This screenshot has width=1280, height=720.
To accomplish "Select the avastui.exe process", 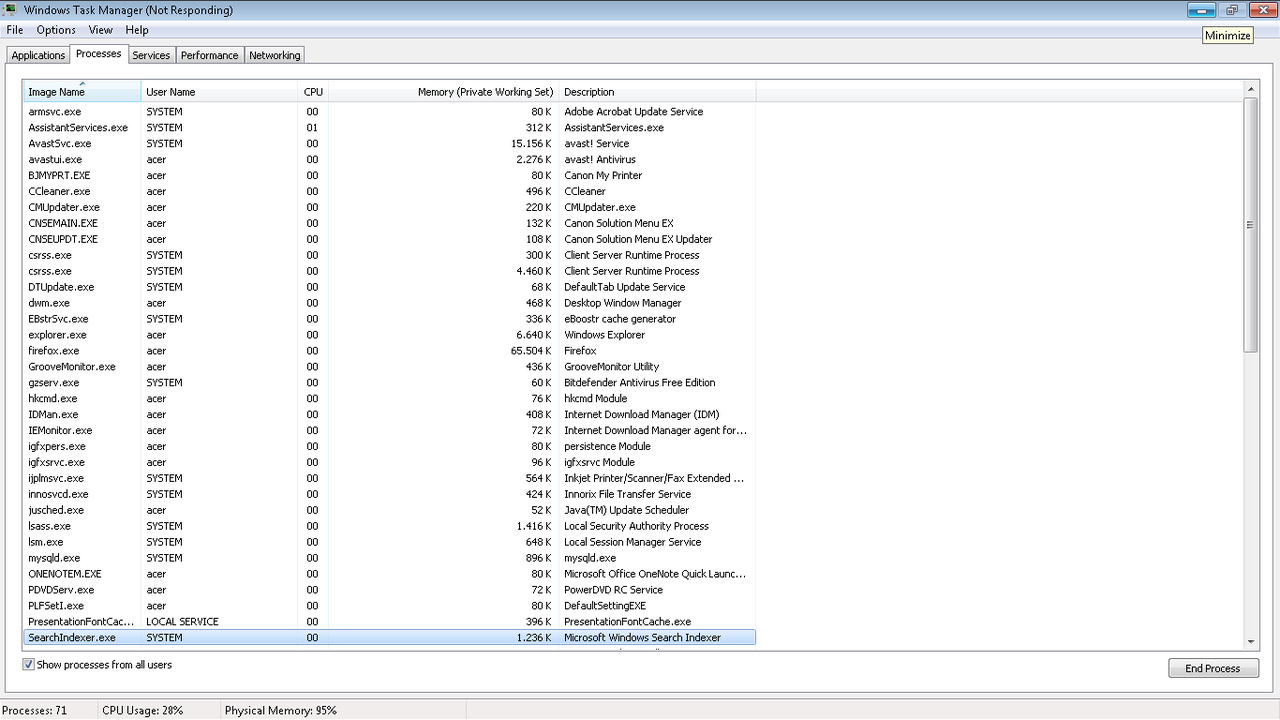I will click(390, 159).
